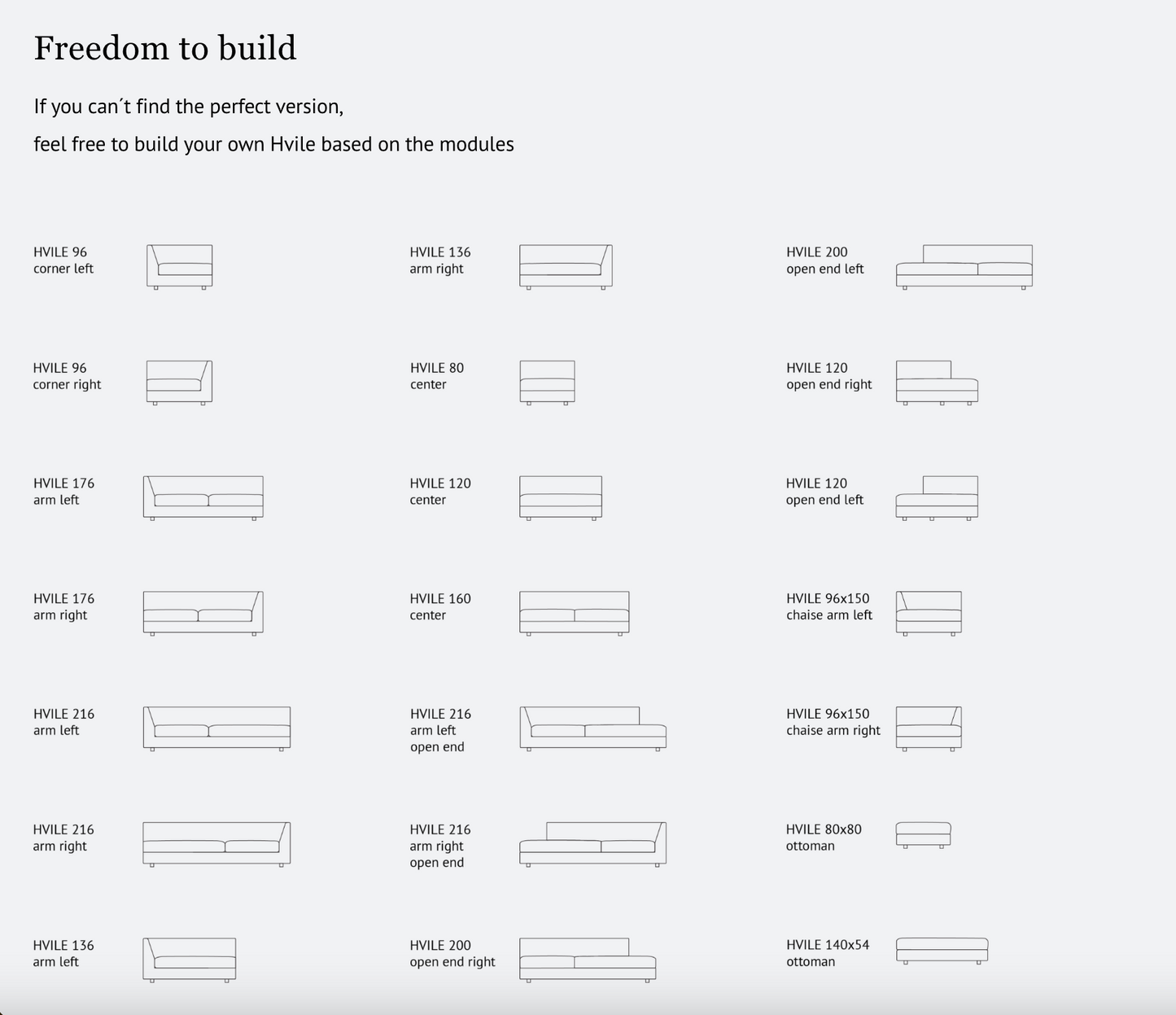1176x1015 pixels.
Task: Select the HVILE 160 center sofa drawing
Action: [x=574, y=613]
